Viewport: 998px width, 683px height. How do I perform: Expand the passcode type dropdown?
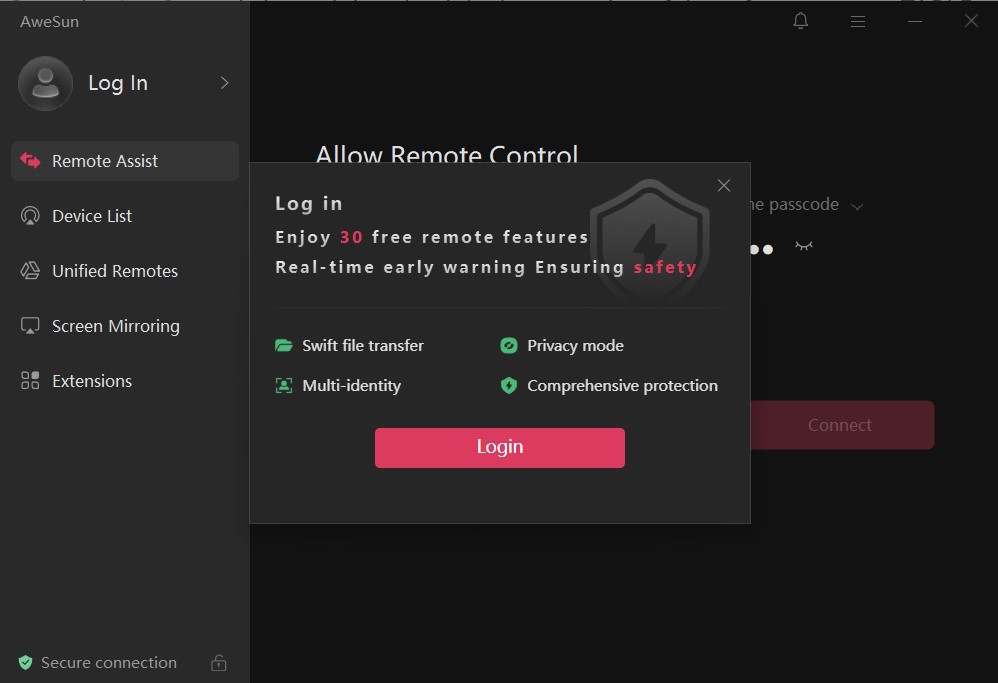[857, 206]
